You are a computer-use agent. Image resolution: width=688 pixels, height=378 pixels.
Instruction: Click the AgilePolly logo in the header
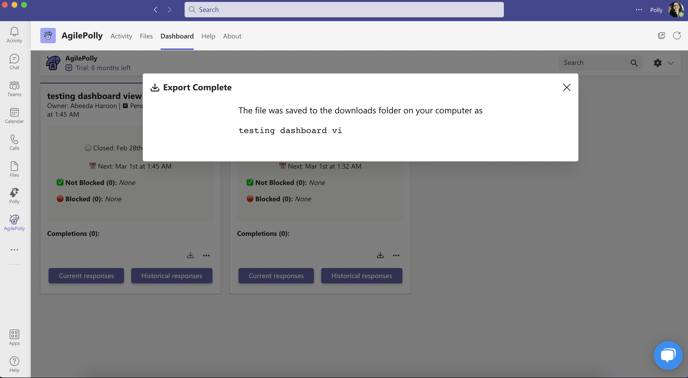(48, 36)
